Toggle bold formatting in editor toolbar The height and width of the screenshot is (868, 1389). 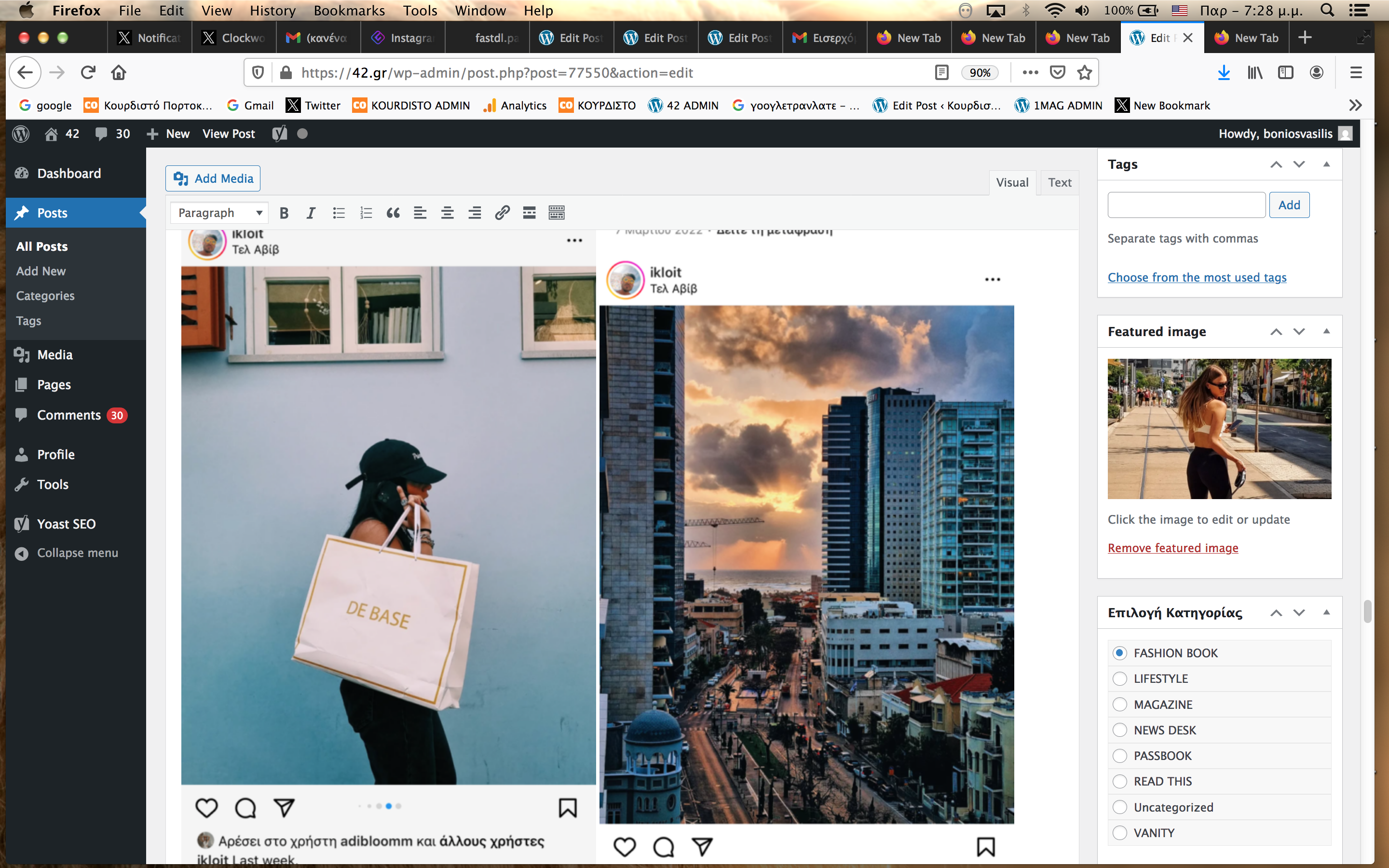coord(284,213)
